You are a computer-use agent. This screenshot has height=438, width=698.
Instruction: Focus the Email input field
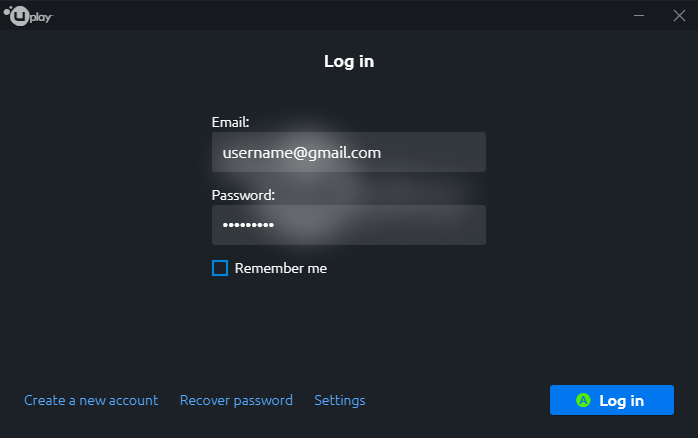[x=349, y=152]
